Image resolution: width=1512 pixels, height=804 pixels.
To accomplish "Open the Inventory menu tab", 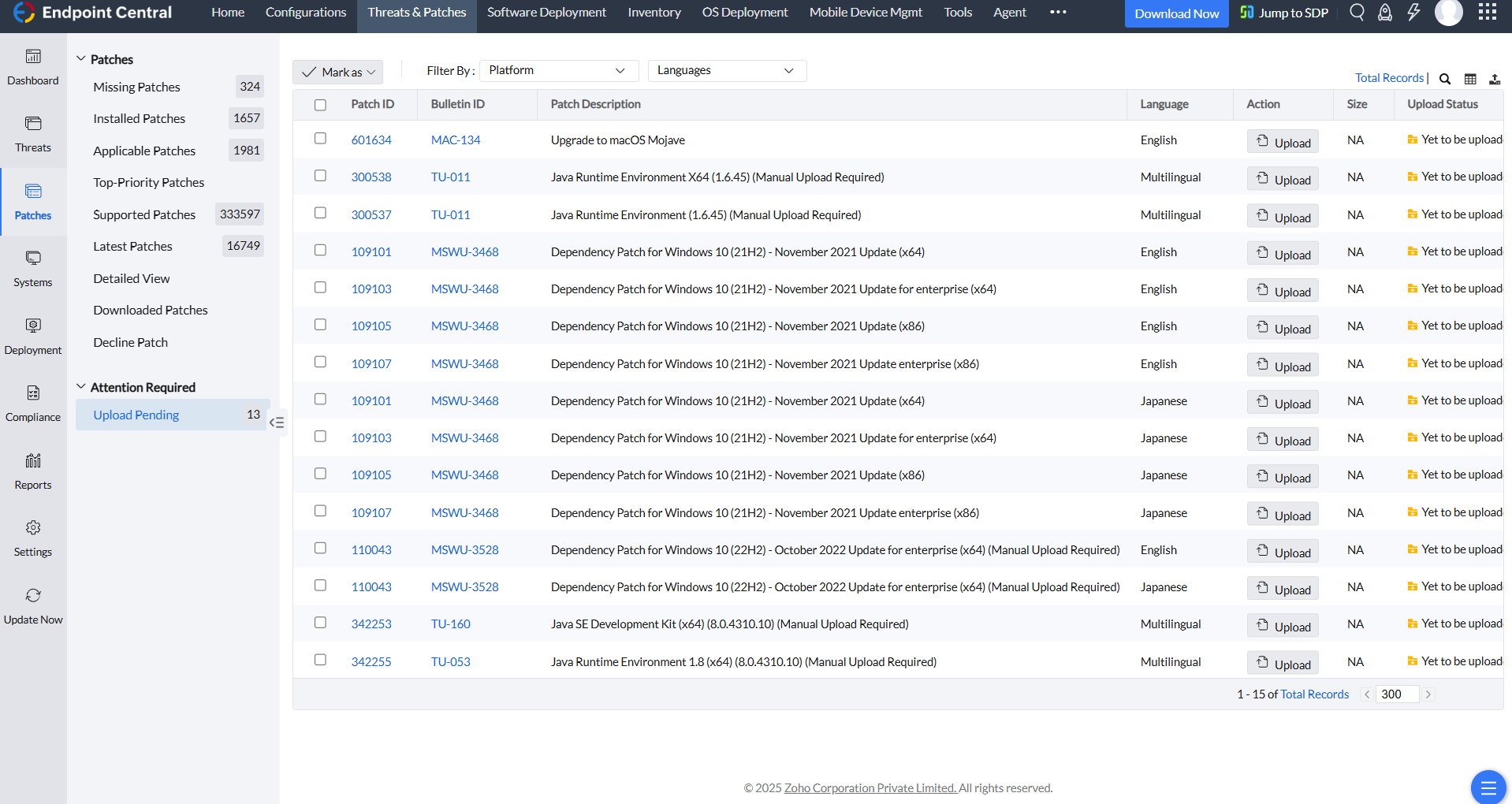I will [x=654, y=13].
